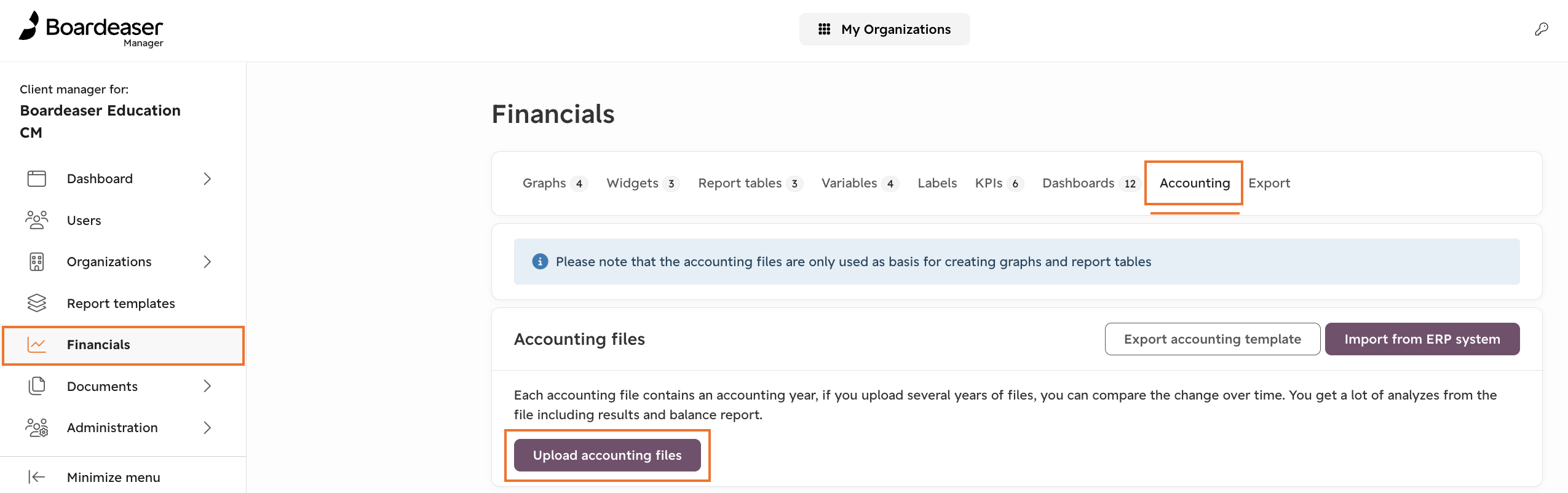This screenshot has width=1568, height=493.
Task: Click the Users people icon
Action: tap(37, 220)
